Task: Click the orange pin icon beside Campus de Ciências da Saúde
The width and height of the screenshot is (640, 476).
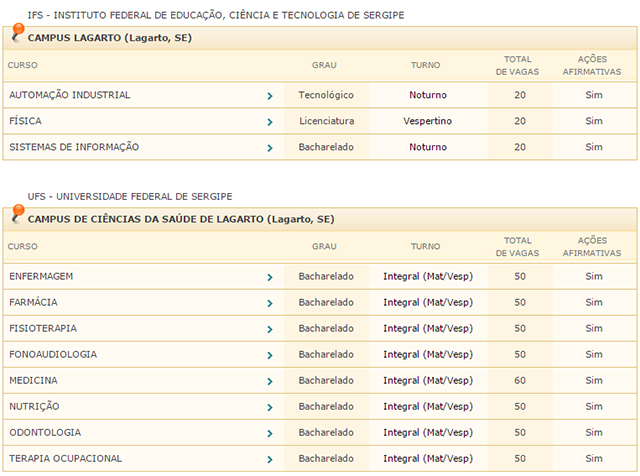Action: (x=17, y=214)
